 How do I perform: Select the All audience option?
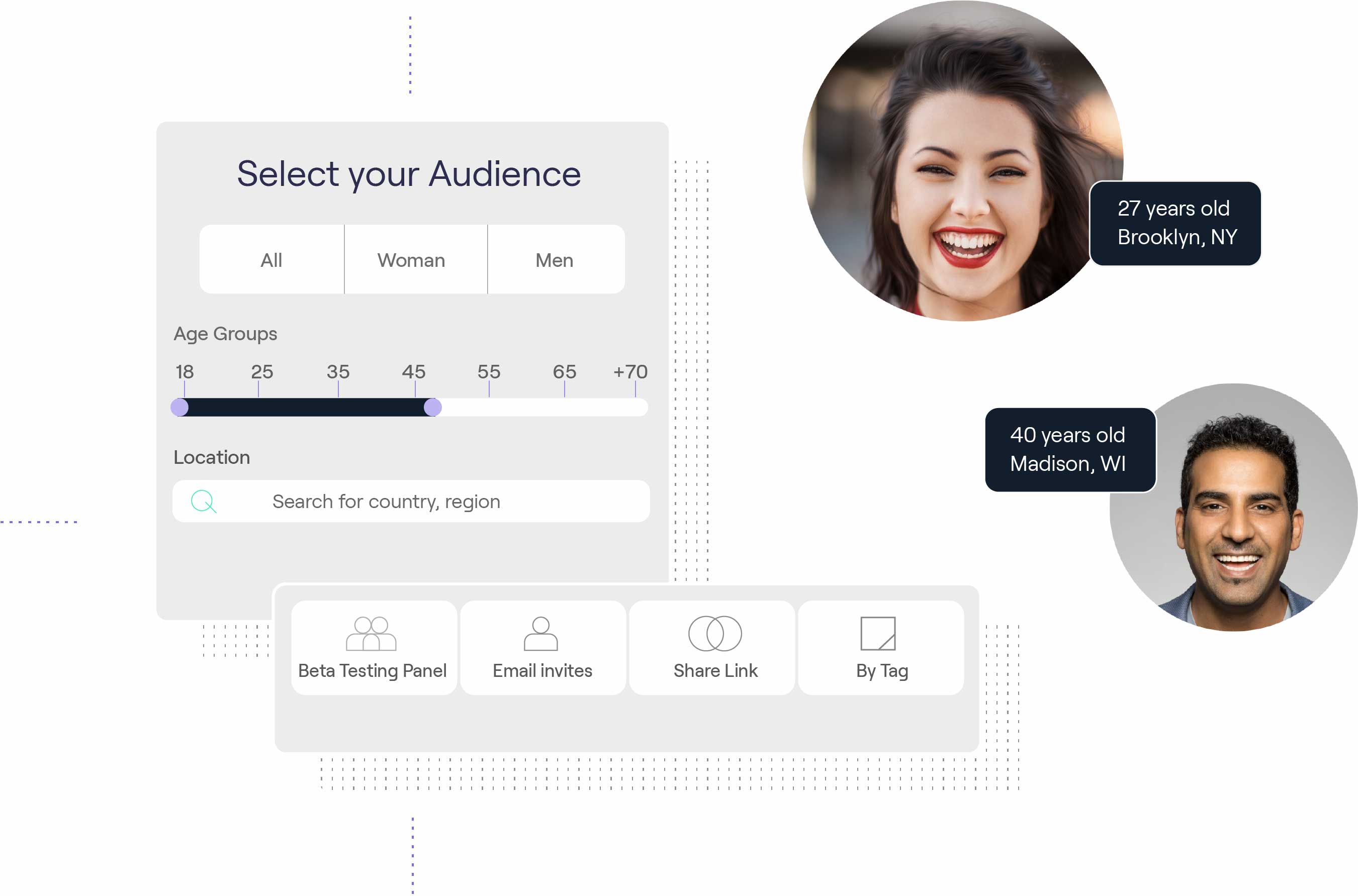point(271,260)
